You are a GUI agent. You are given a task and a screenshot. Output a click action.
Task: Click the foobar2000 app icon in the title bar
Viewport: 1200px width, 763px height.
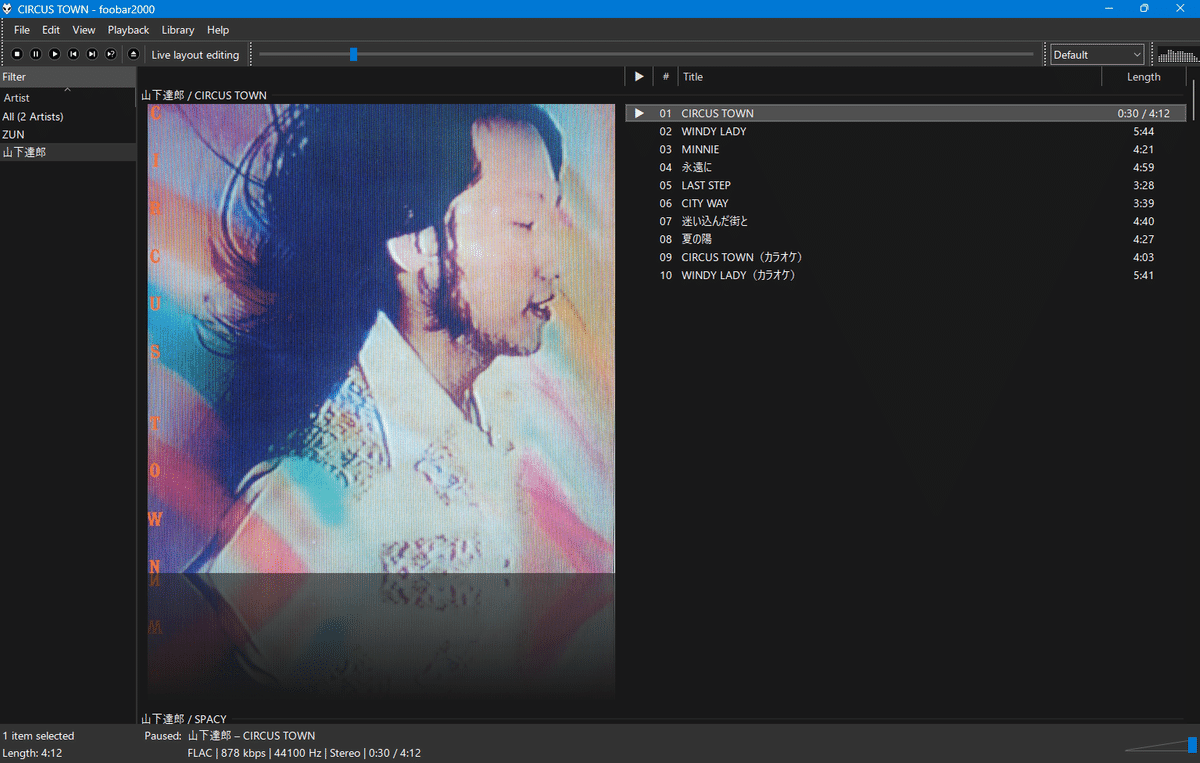[8, 9]
